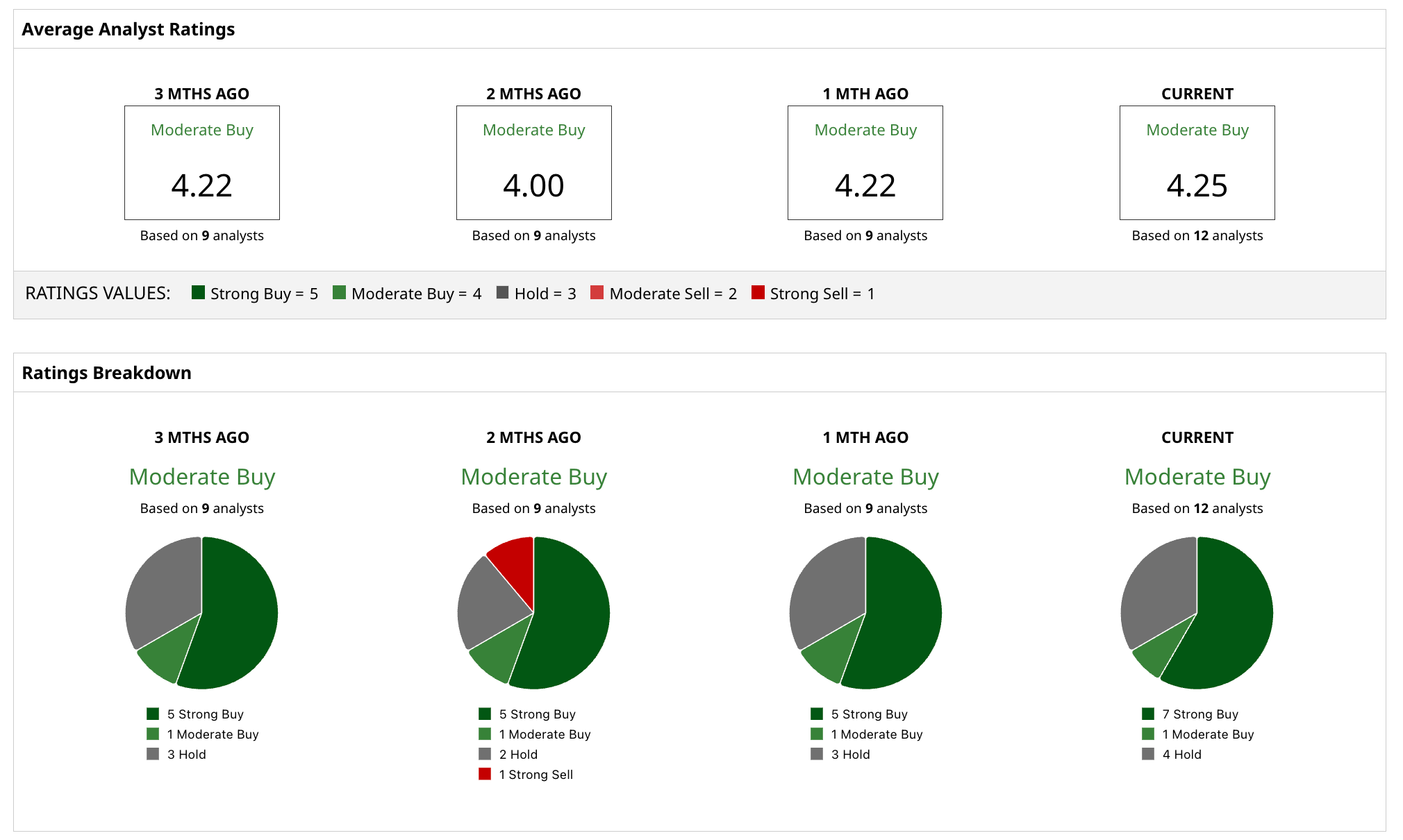This screenshot has height=840, width=1403.
Task: Click the 3 months ago pie chart
Action: (x=201, y=613)
